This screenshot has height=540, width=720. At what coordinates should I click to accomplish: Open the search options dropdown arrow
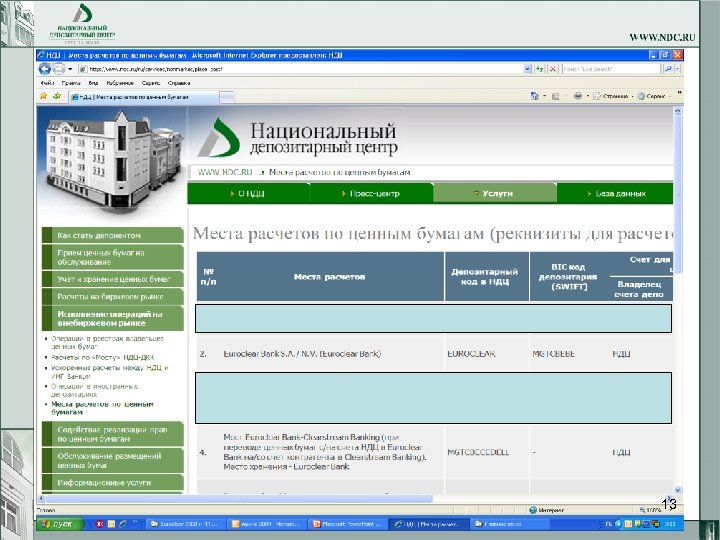click(678, 69)
